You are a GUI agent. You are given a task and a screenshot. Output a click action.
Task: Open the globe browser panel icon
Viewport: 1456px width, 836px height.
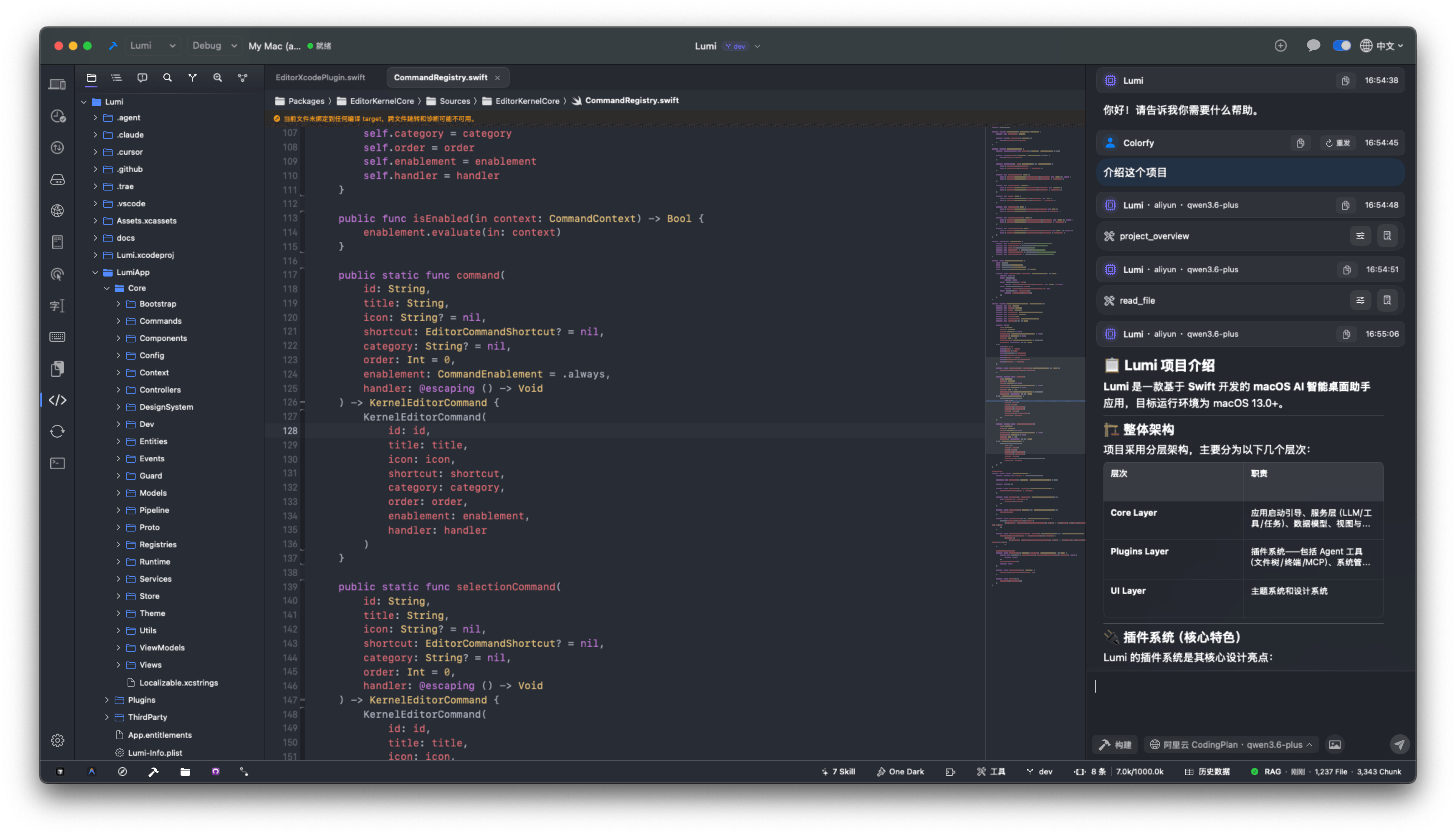(x=57, y=211)
